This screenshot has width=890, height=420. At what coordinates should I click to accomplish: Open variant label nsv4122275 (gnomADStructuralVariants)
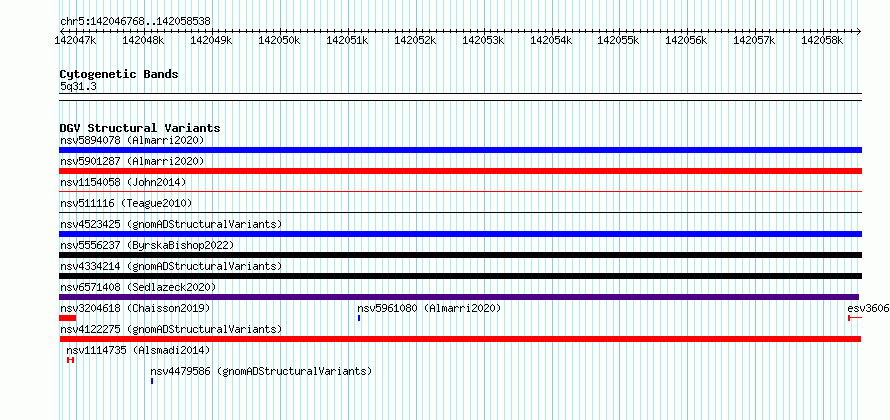171,329
